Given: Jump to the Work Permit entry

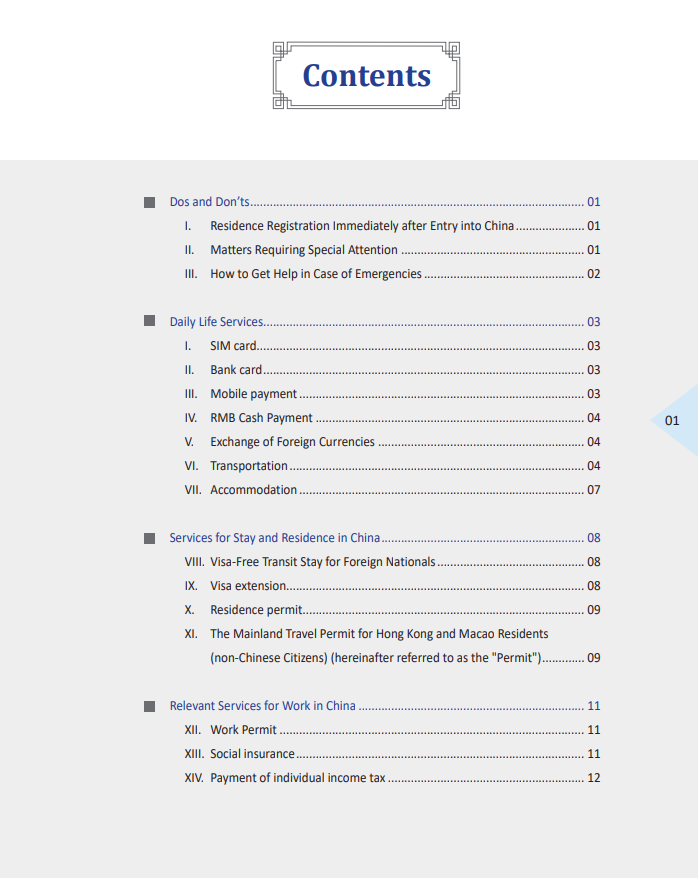Looking at the screenshot, I should coord(243,730).
